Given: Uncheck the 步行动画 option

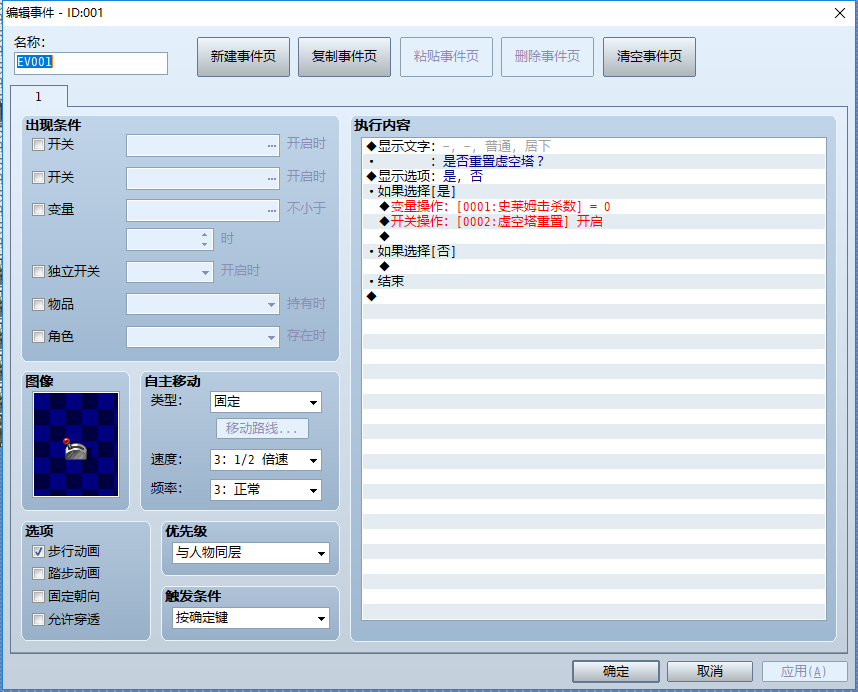Looking at the screenshot, I should [38, 551].
